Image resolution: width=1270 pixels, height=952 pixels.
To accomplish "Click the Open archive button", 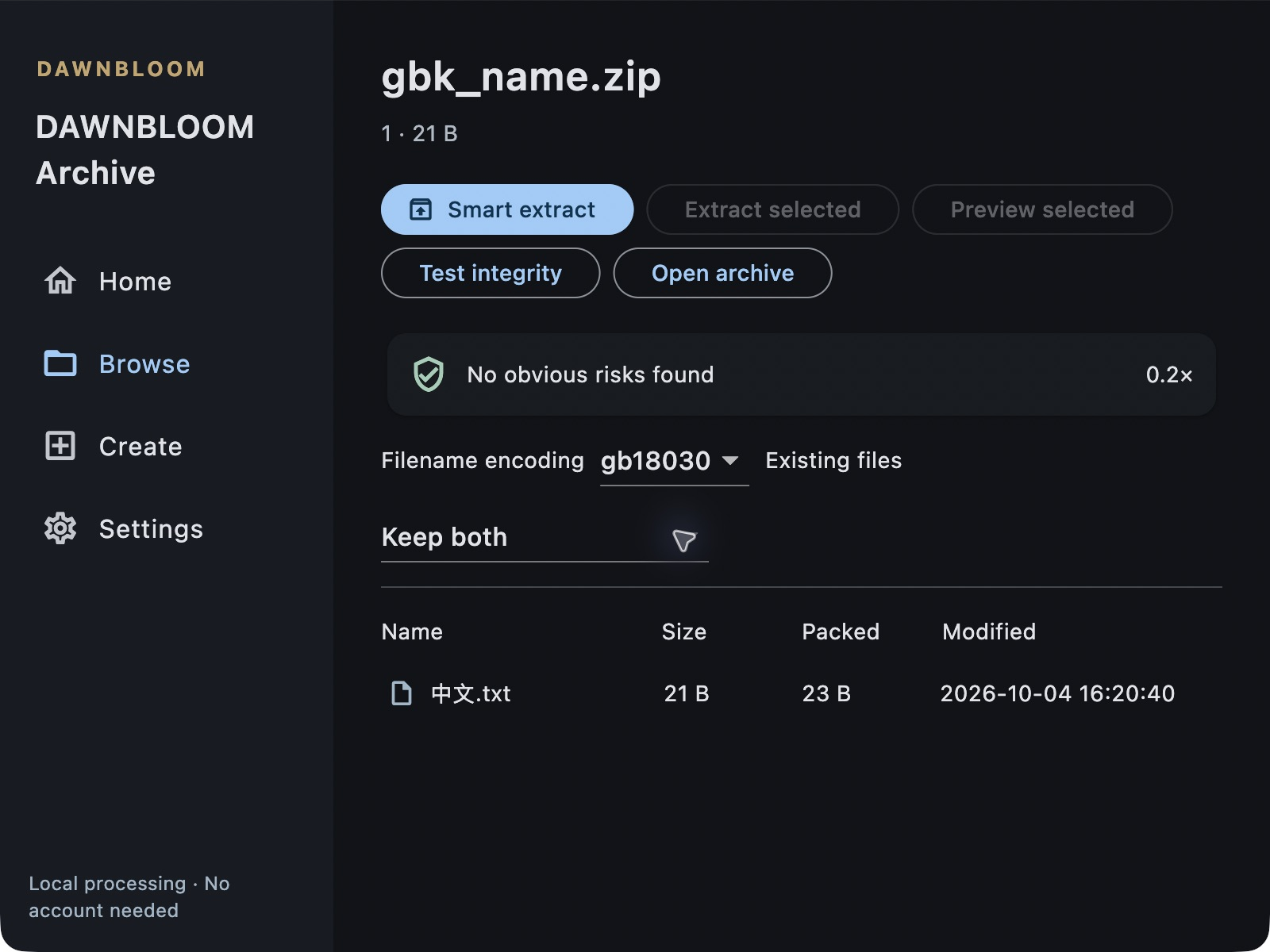I will click(722, 273).
